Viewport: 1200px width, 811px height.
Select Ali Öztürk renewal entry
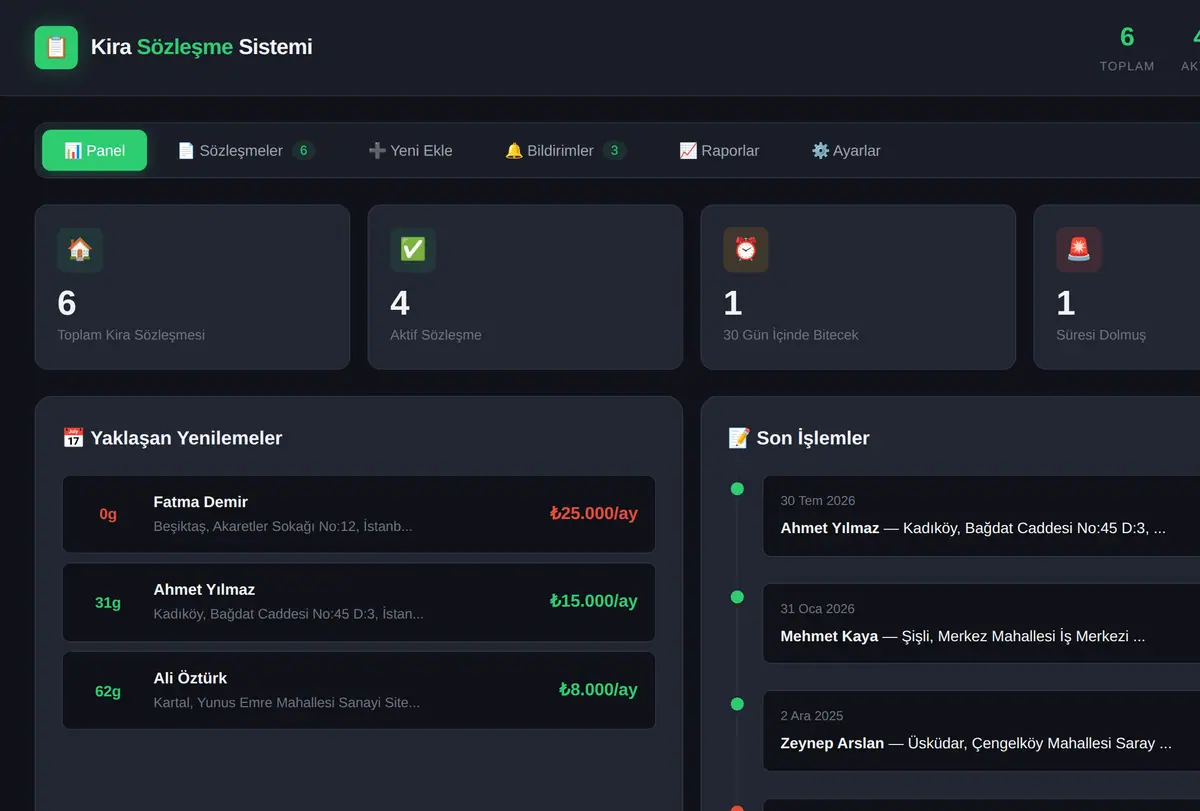[359, 690]
